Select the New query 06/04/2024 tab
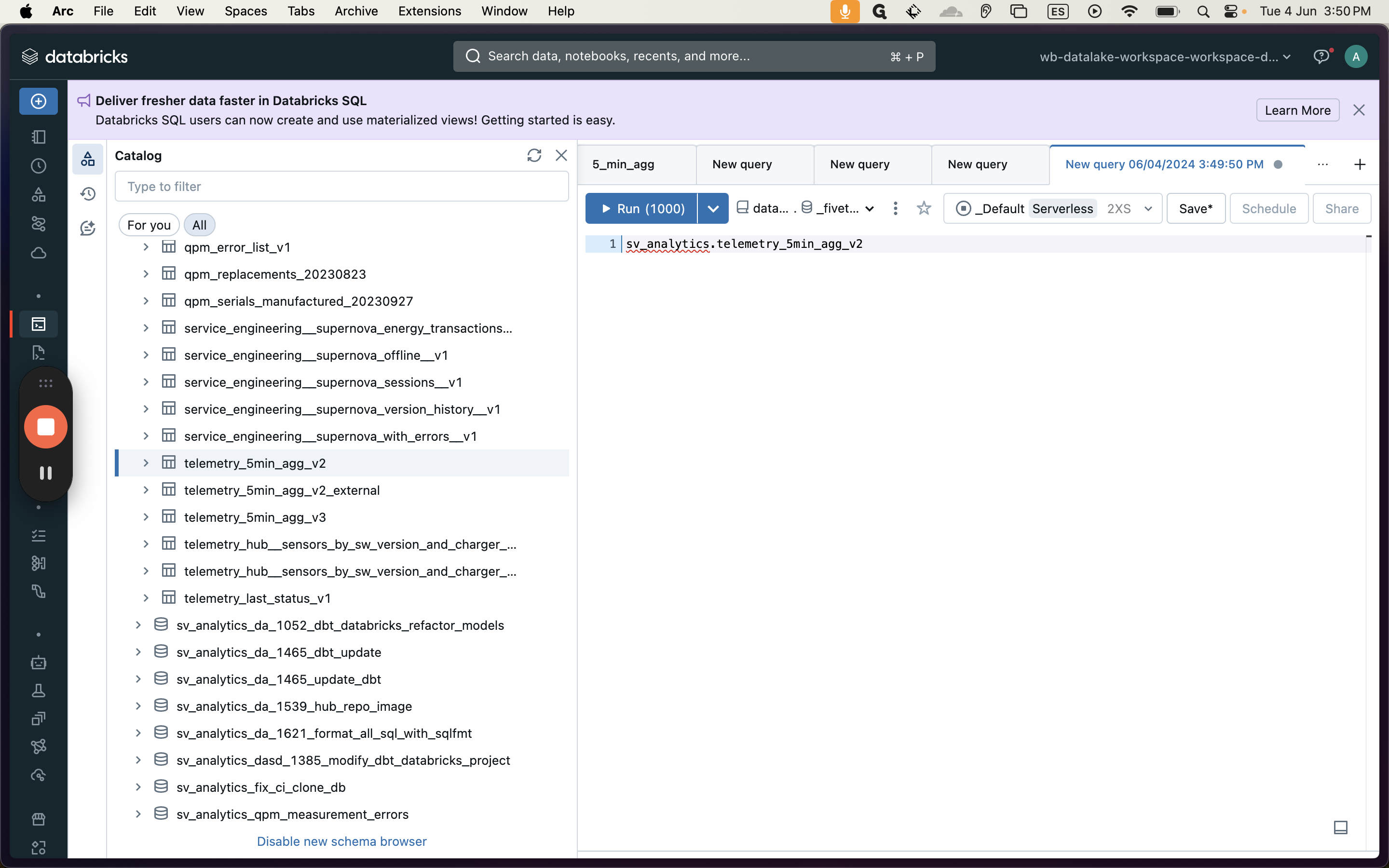Image resolution: width=1389 pixels, height=868 pixels. 1177,165
